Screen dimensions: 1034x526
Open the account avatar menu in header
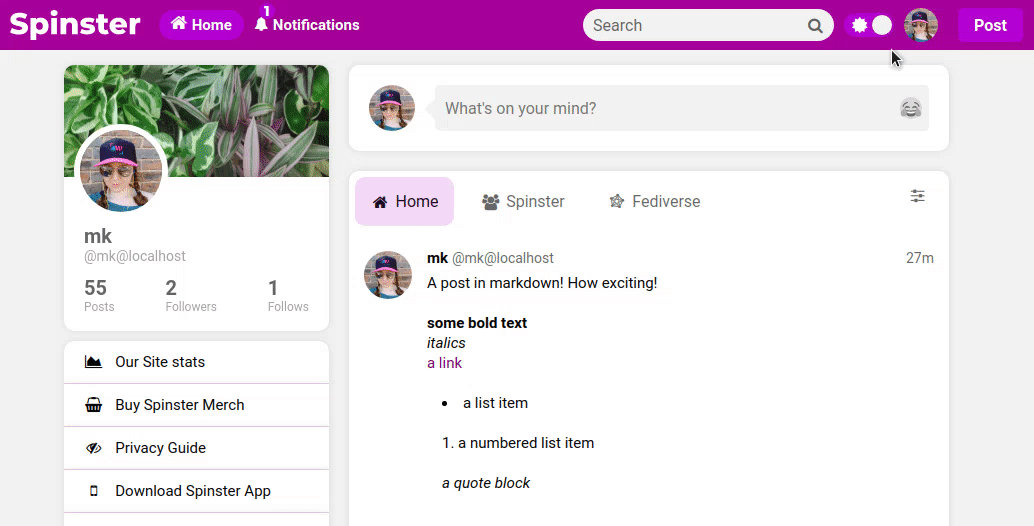pyautogui.click(x=921, y=25)
